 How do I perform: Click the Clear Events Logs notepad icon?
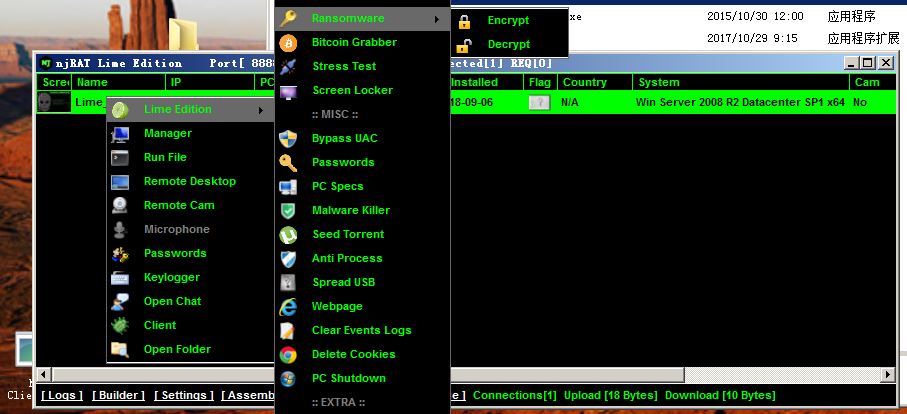tap(288, 331)
